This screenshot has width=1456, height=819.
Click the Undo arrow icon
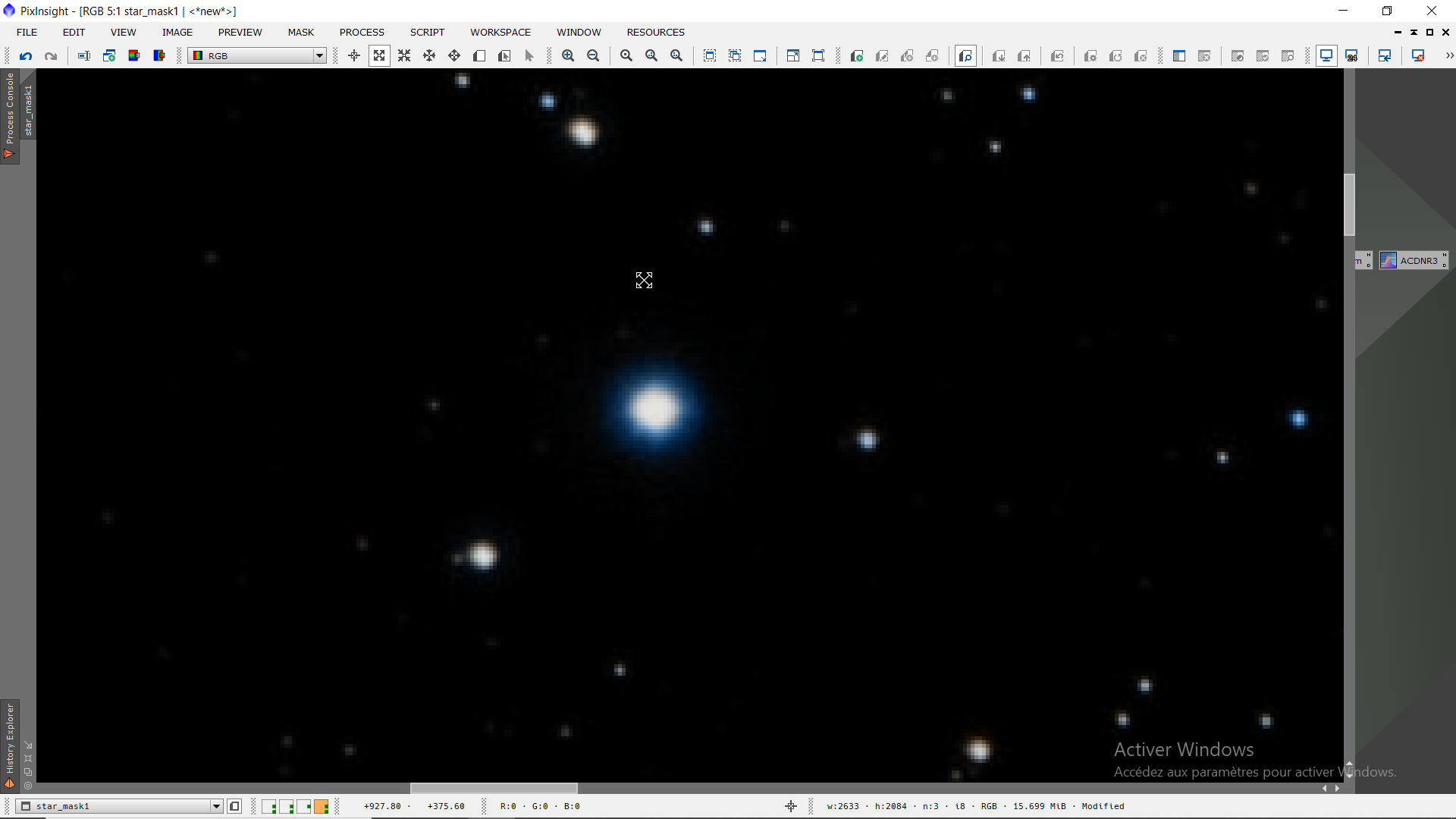click(x=26, y=55)
